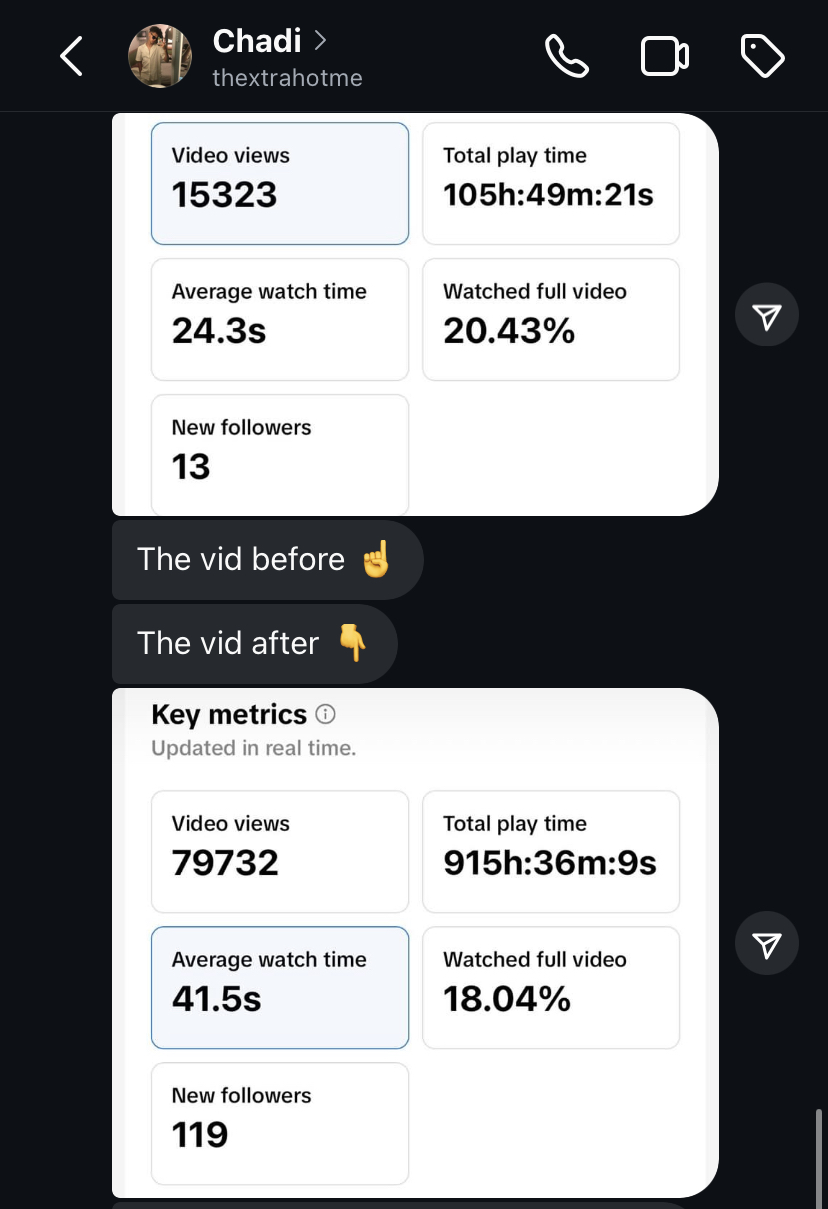This screenshot has width=828, height=1209.
Task: Start an audio call with Chadi
Action: coord(567,57)
